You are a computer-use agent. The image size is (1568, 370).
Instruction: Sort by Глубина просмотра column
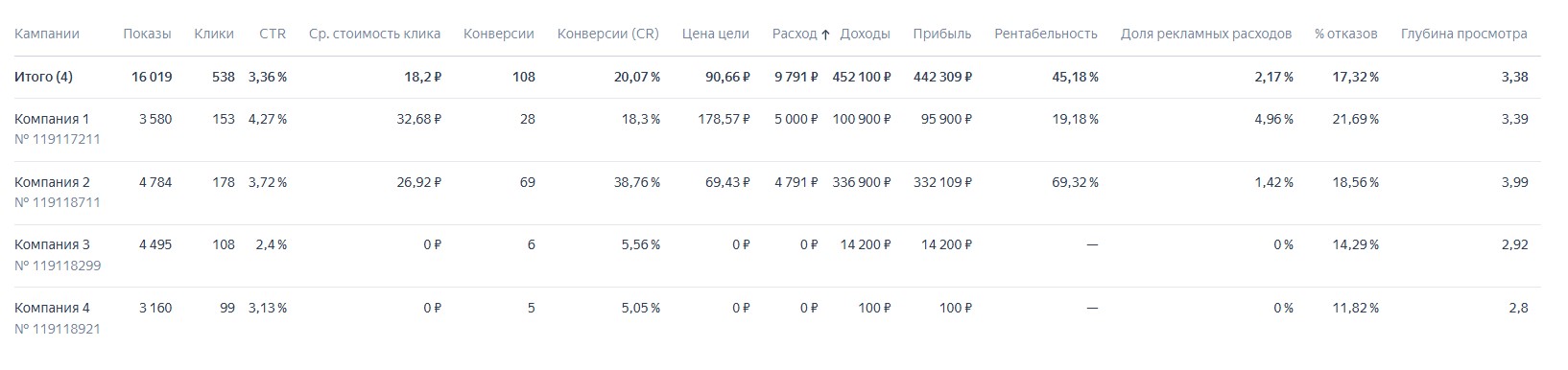coord(1463,34)
